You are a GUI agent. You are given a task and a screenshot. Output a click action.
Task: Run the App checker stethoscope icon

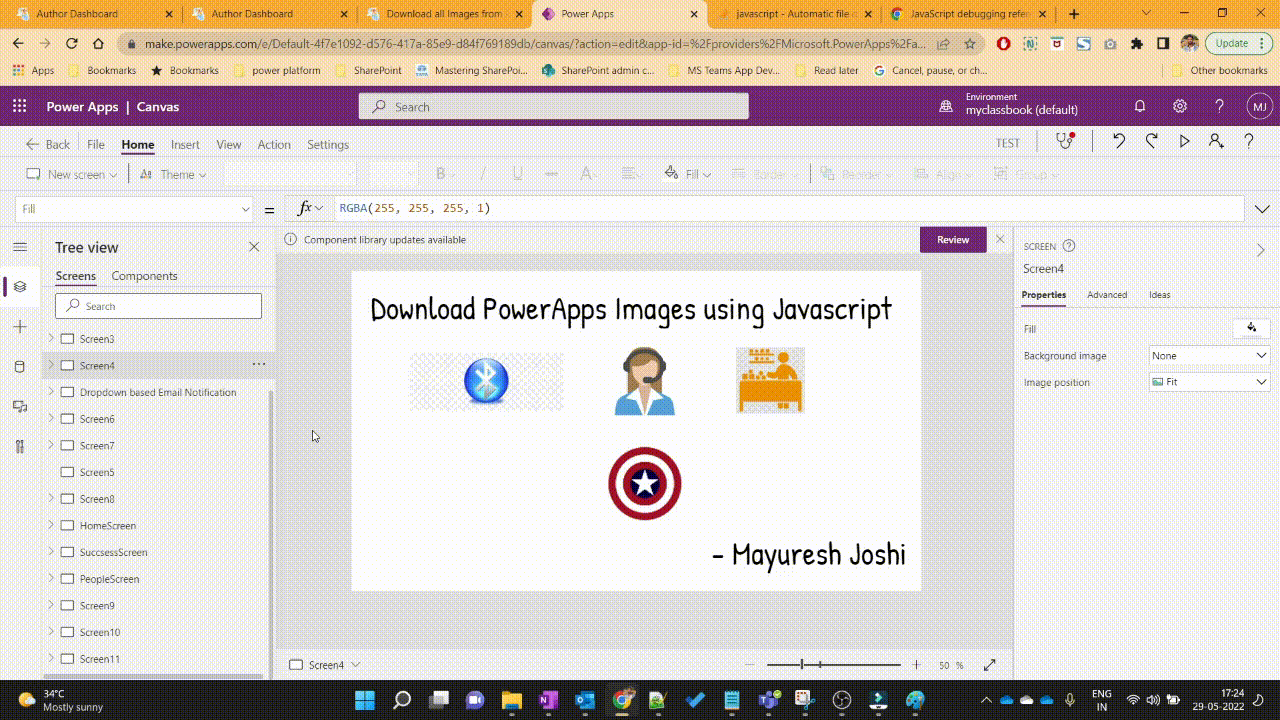coord(1065,141)
